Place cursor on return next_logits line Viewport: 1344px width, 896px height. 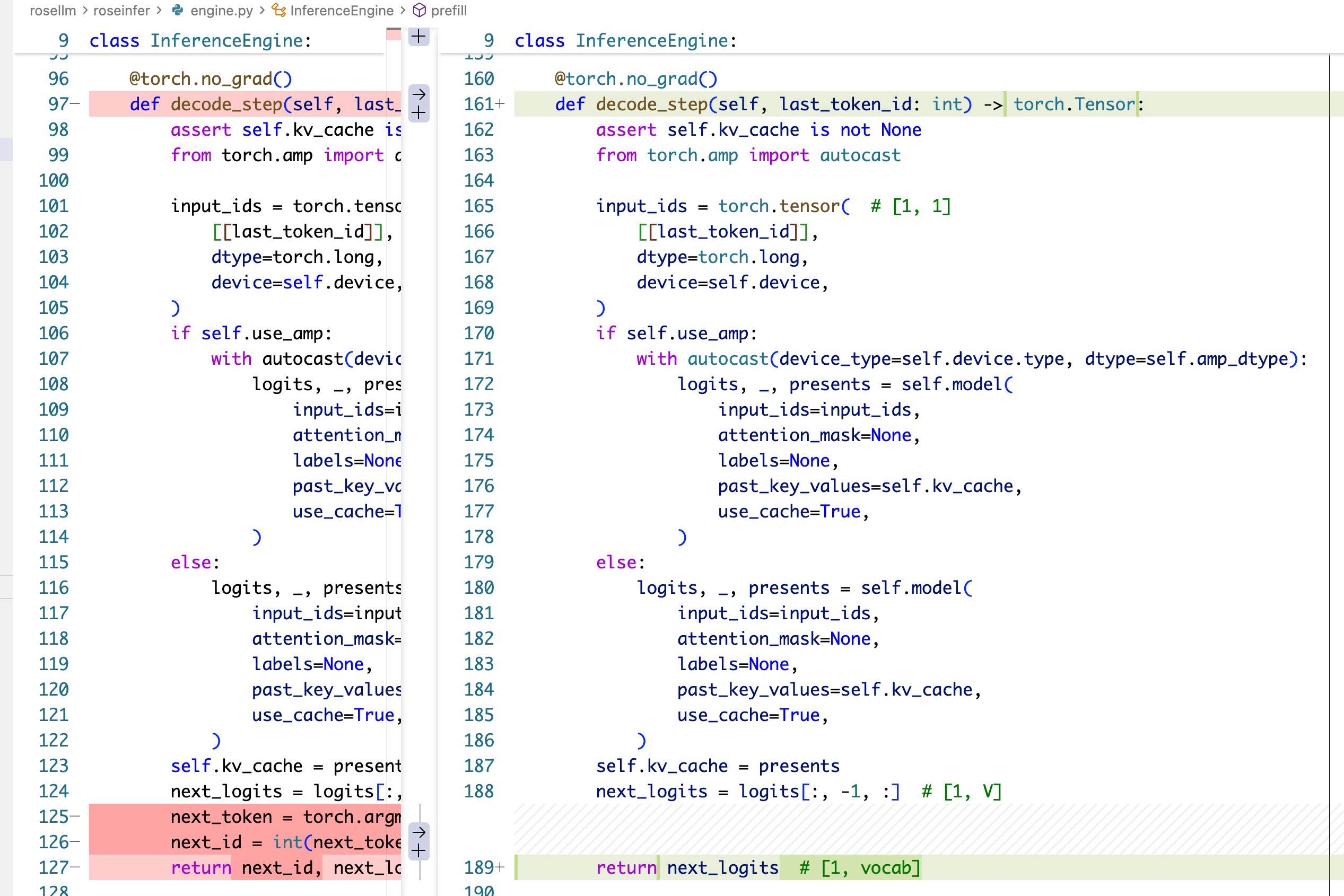point(722,867)
